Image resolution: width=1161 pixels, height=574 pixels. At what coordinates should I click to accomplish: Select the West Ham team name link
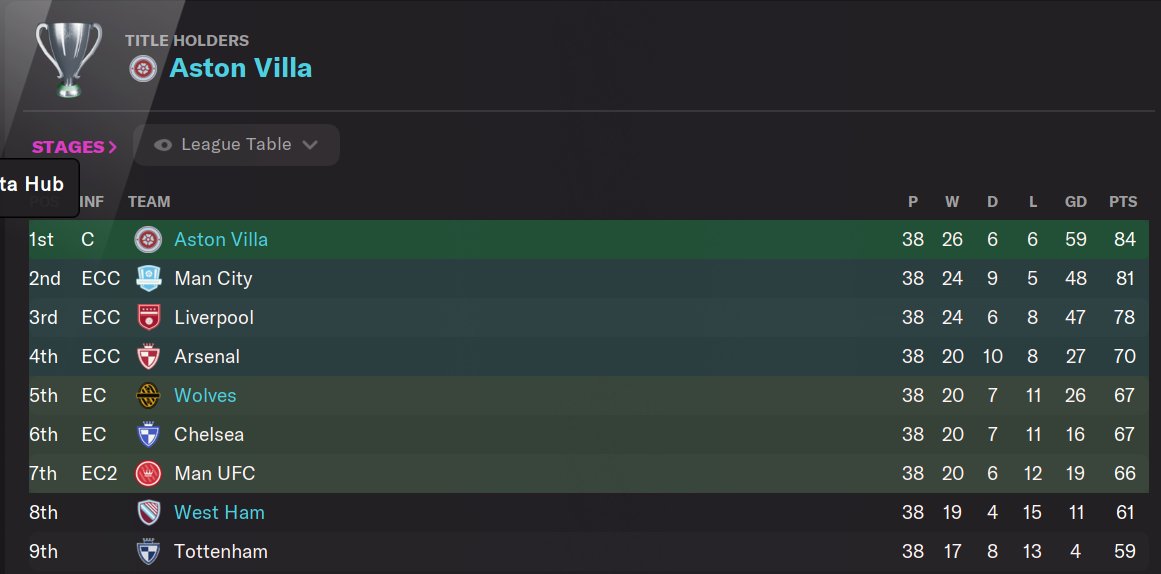pyautogui.click(x=219, y=513)
